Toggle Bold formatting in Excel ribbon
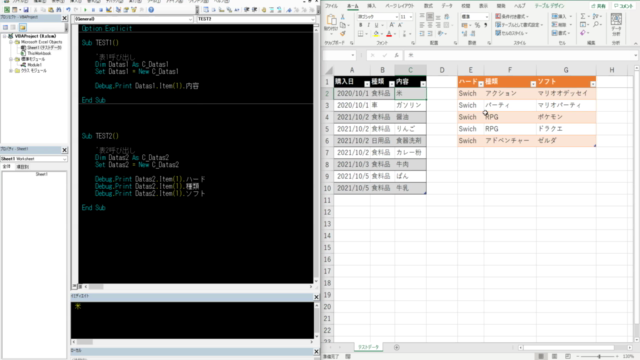 coord(360,25)
